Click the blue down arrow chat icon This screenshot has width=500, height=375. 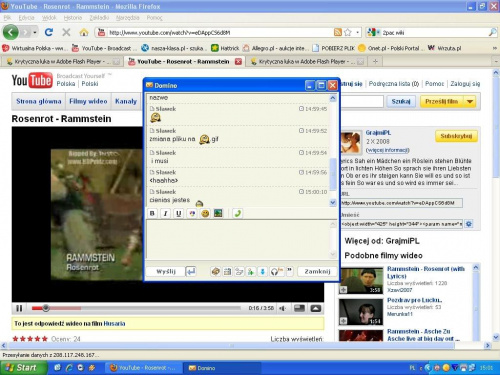pos(262,272)
